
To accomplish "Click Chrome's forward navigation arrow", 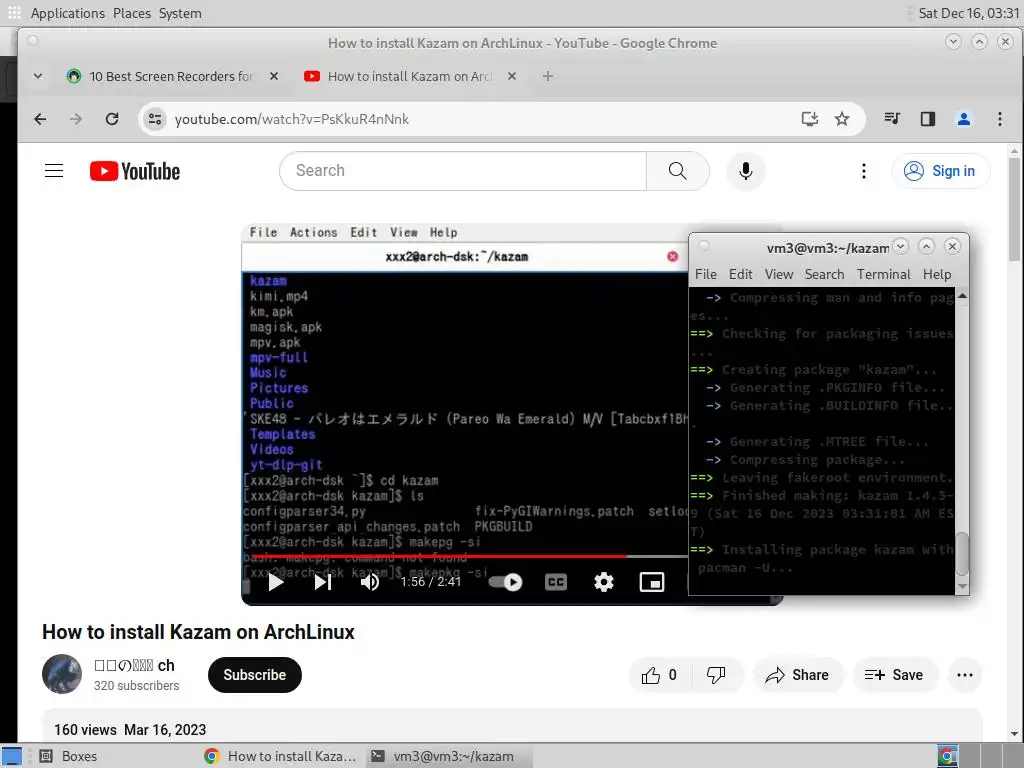I will pos(76,119).
